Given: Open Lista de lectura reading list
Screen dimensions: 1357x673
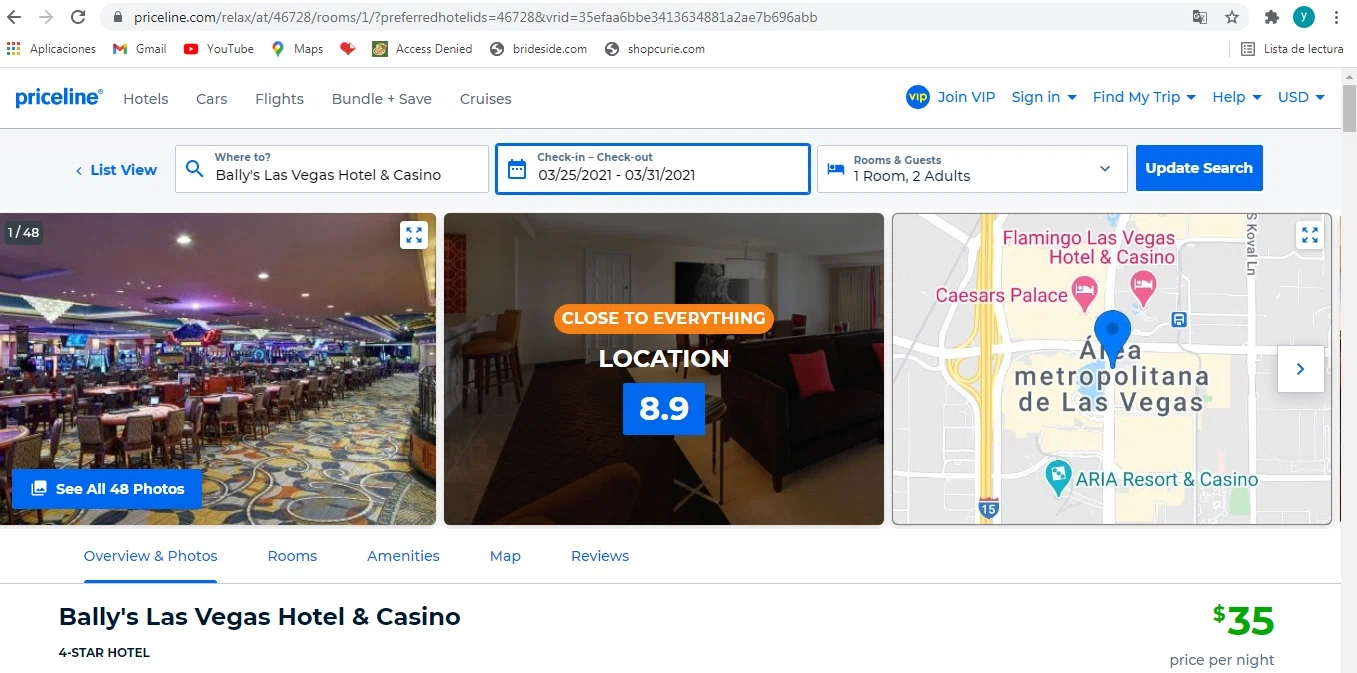Looking at the screenshot, I should click(x=1292, y=49).
